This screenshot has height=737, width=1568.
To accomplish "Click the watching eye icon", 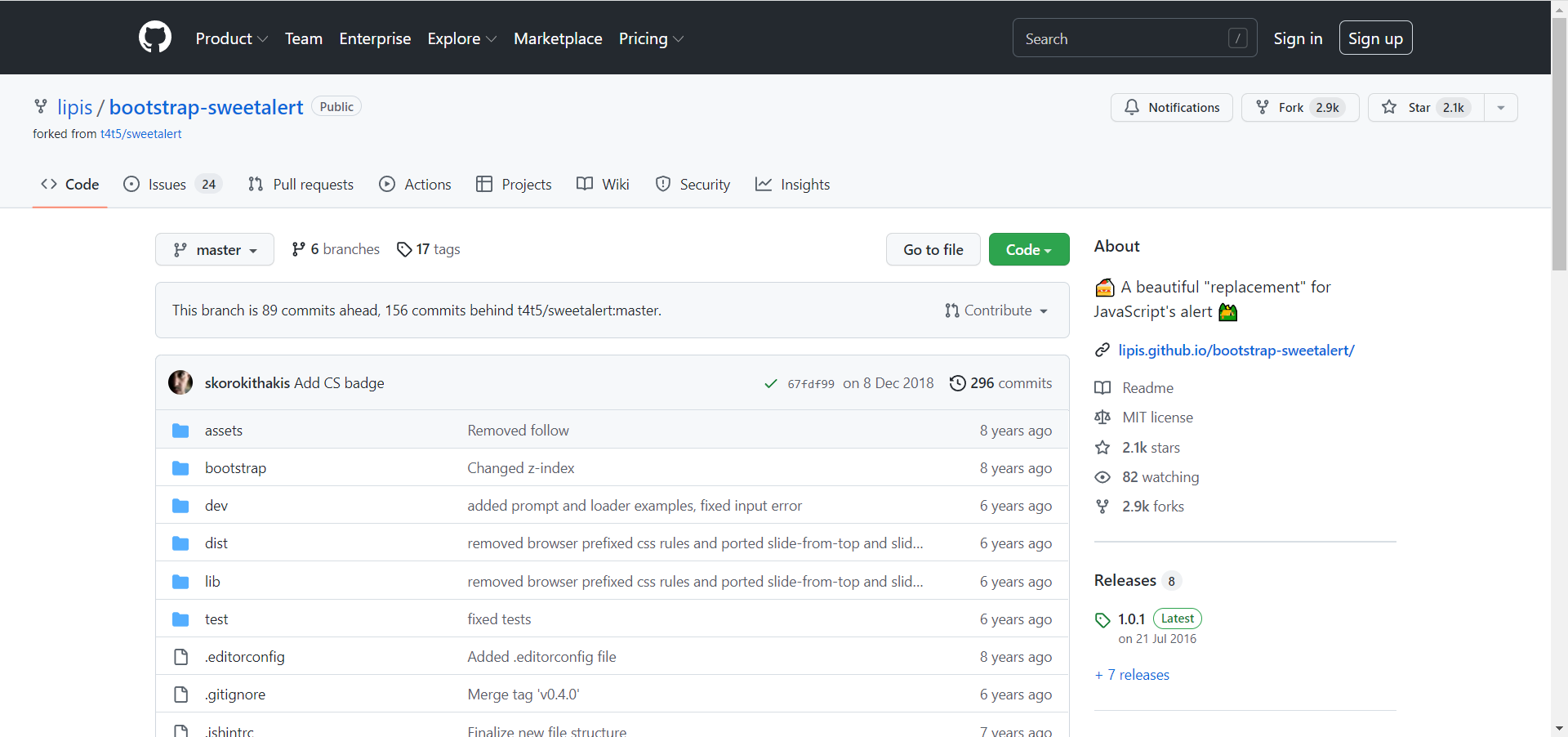I will tap(1102, 477).
